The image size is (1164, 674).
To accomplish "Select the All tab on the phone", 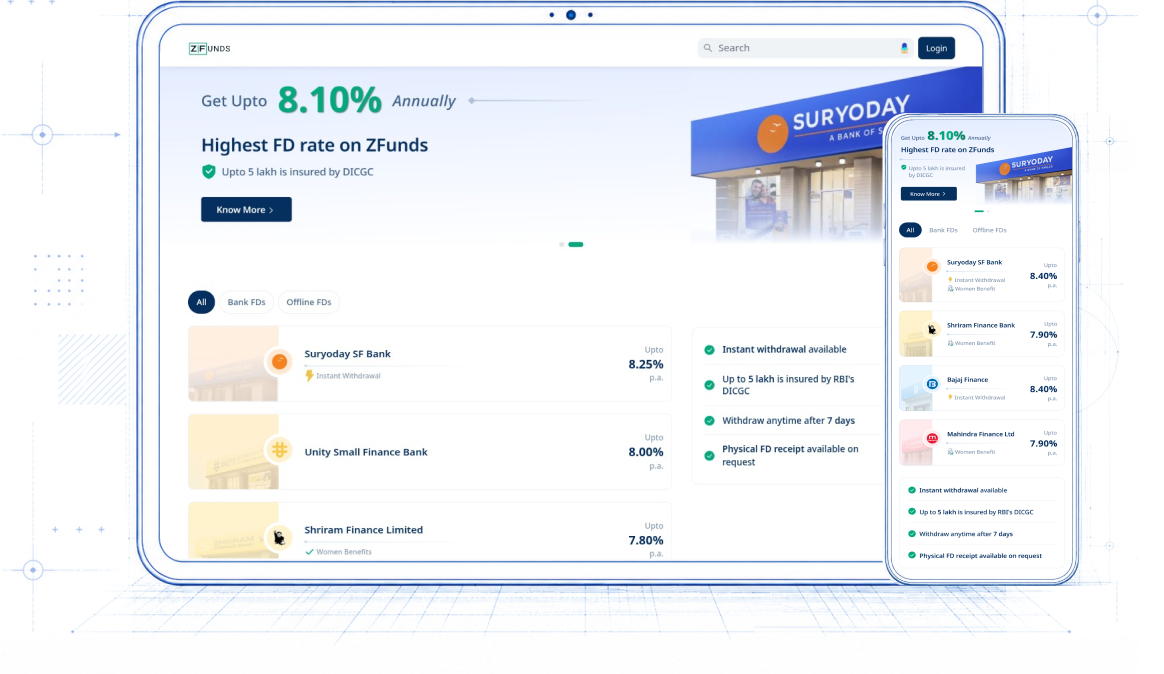I will point(910,230).
